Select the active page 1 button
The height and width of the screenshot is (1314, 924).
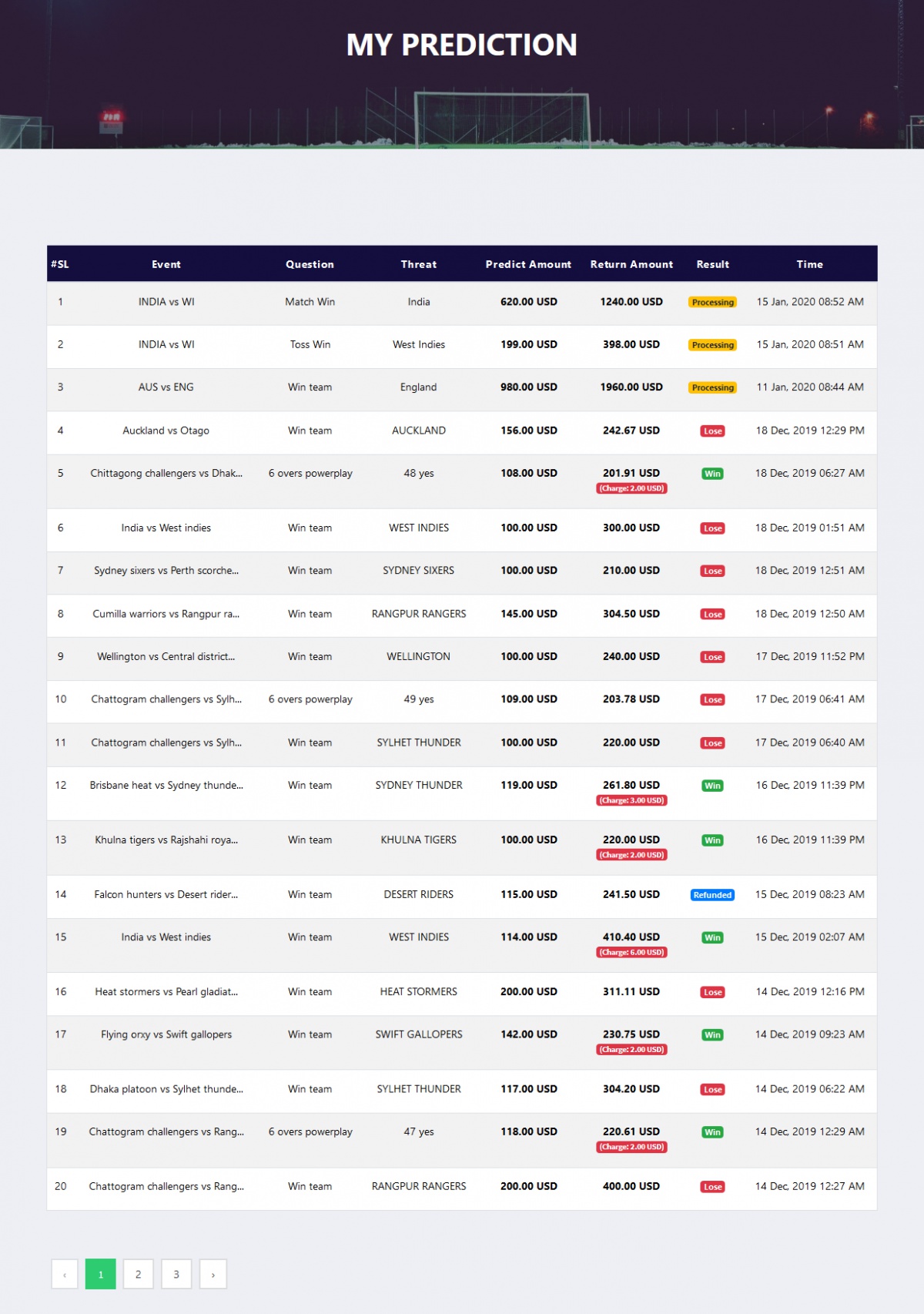(x=101, y=1274)
